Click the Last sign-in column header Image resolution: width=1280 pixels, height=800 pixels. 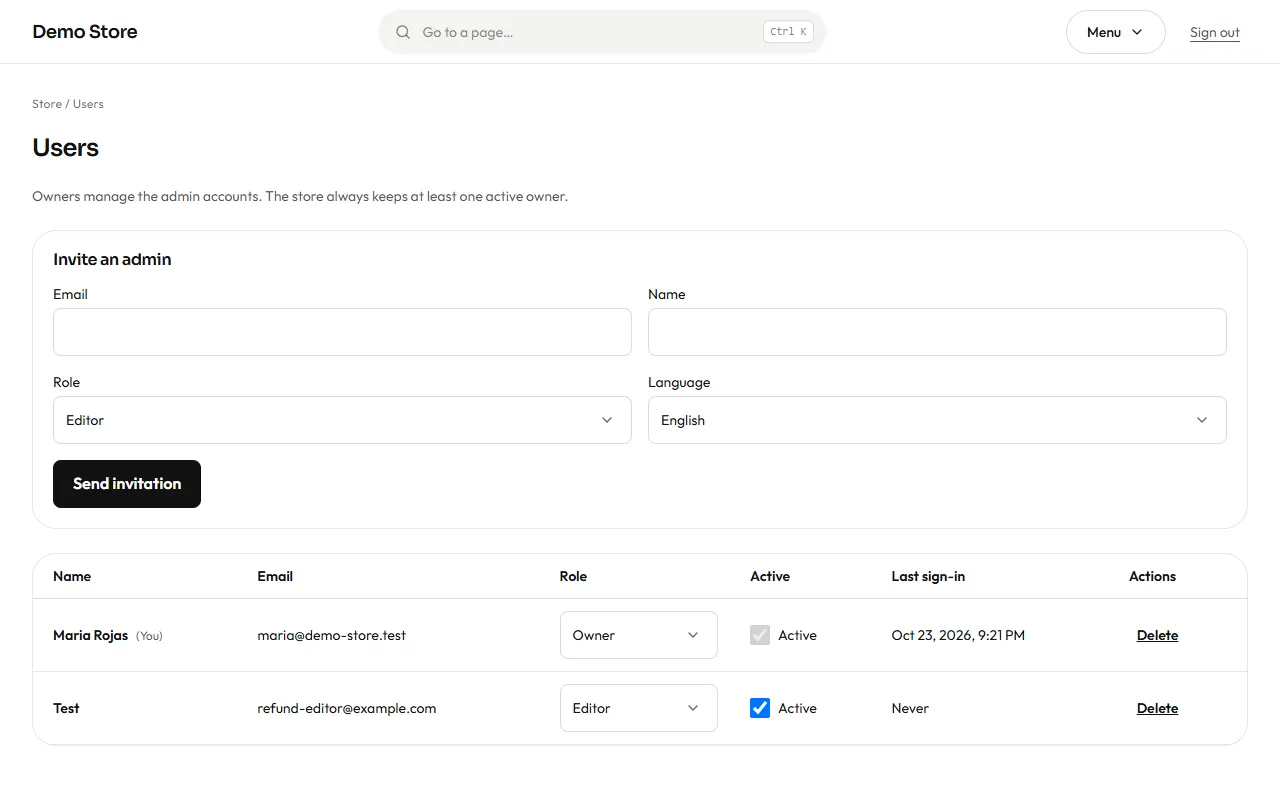[928, 576]
